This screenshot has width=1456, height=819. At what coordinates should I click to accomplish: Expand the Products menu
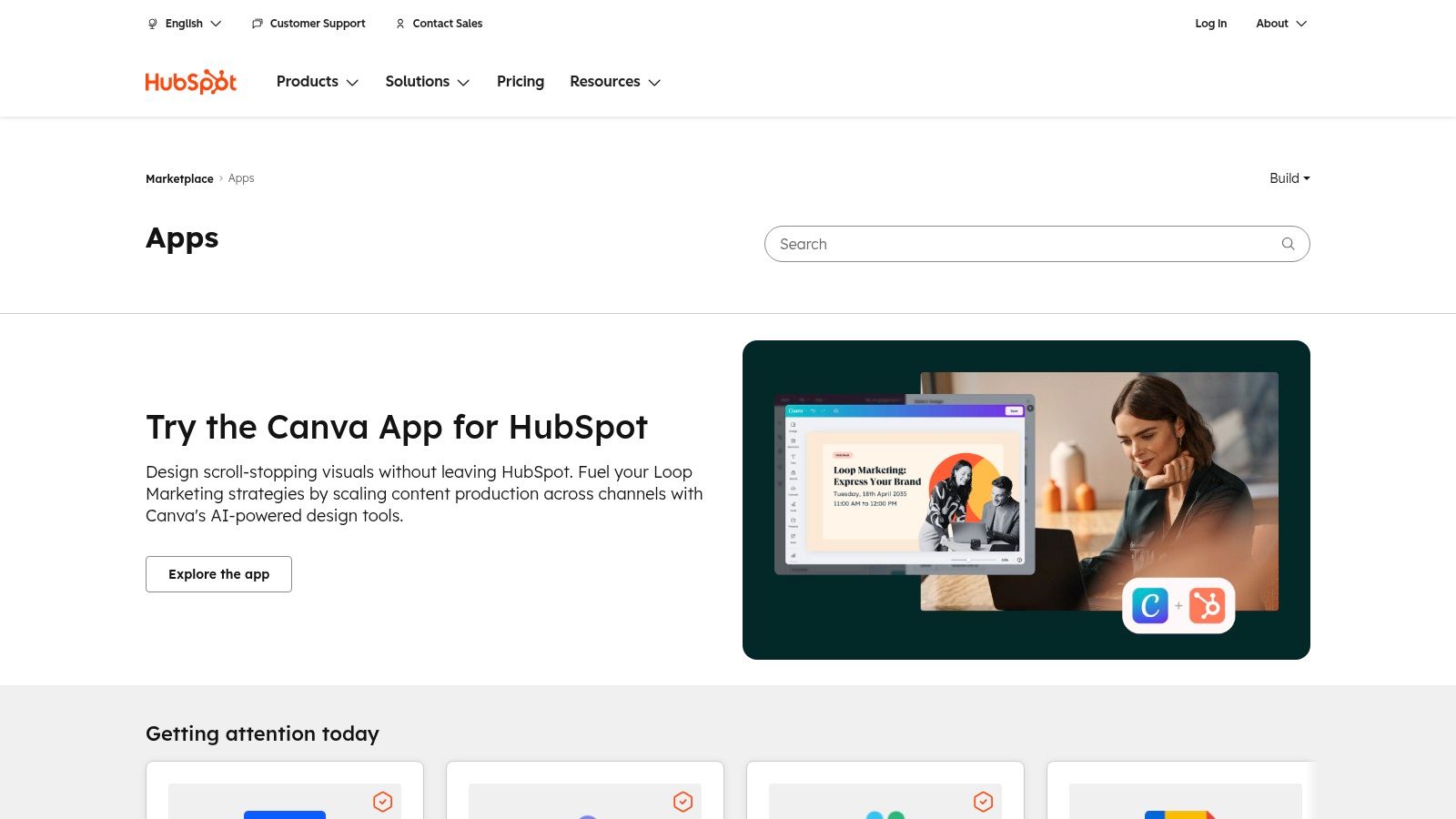318,82
